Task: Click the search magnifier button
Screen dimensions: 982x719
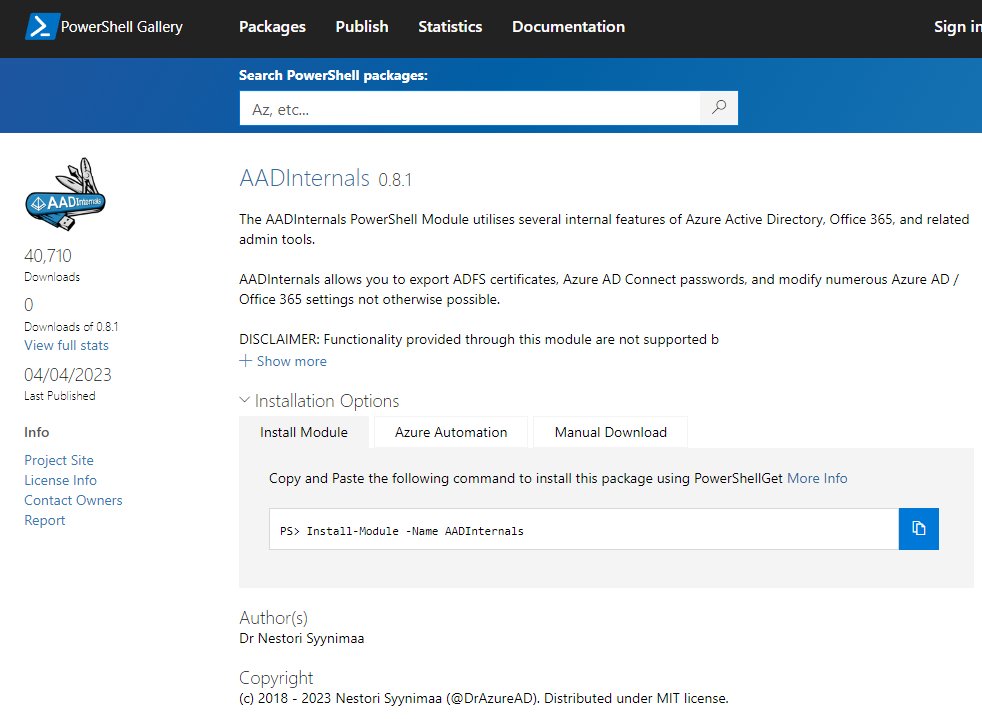Action: click(x=718, y=108)
